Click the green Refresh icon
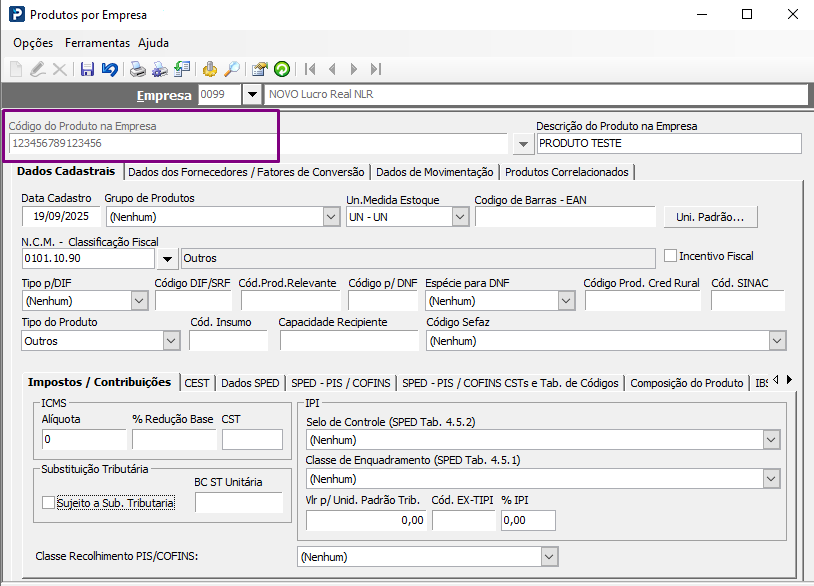Viewport: 814px width, 586px height. click(282, 69)
